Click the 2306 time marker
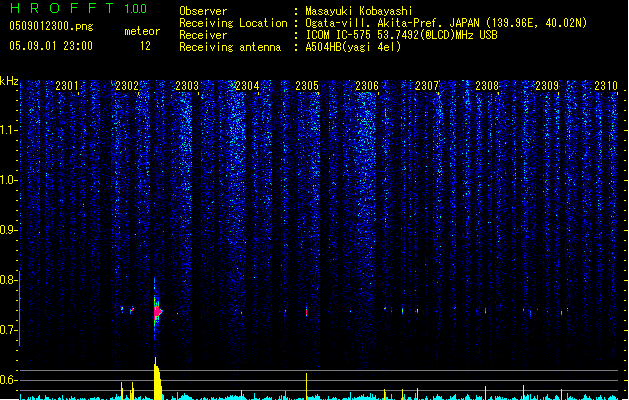The height and width of the screenshot is (400, 629). coord(367,85)
